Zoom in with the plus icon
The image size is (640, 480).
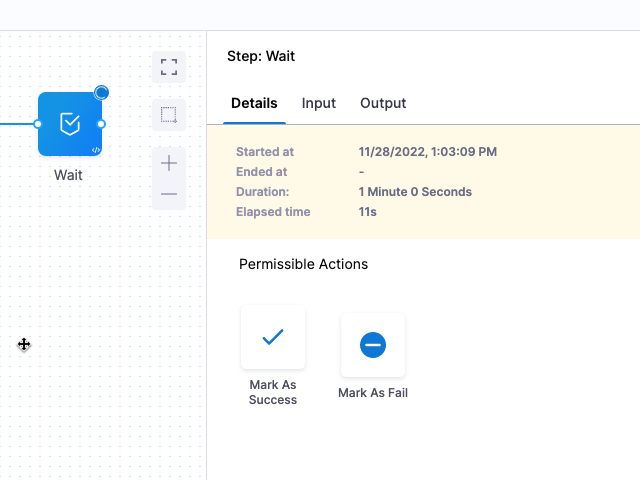coord(169,163)
